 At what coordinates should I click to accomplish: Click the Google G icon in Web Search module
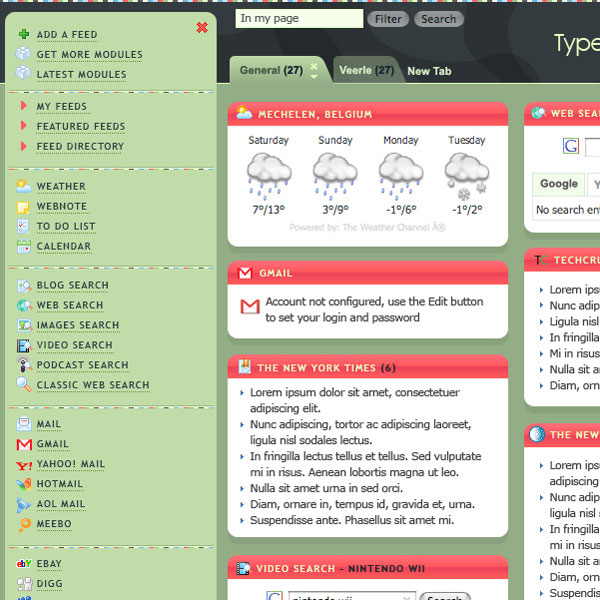(571, 146)
